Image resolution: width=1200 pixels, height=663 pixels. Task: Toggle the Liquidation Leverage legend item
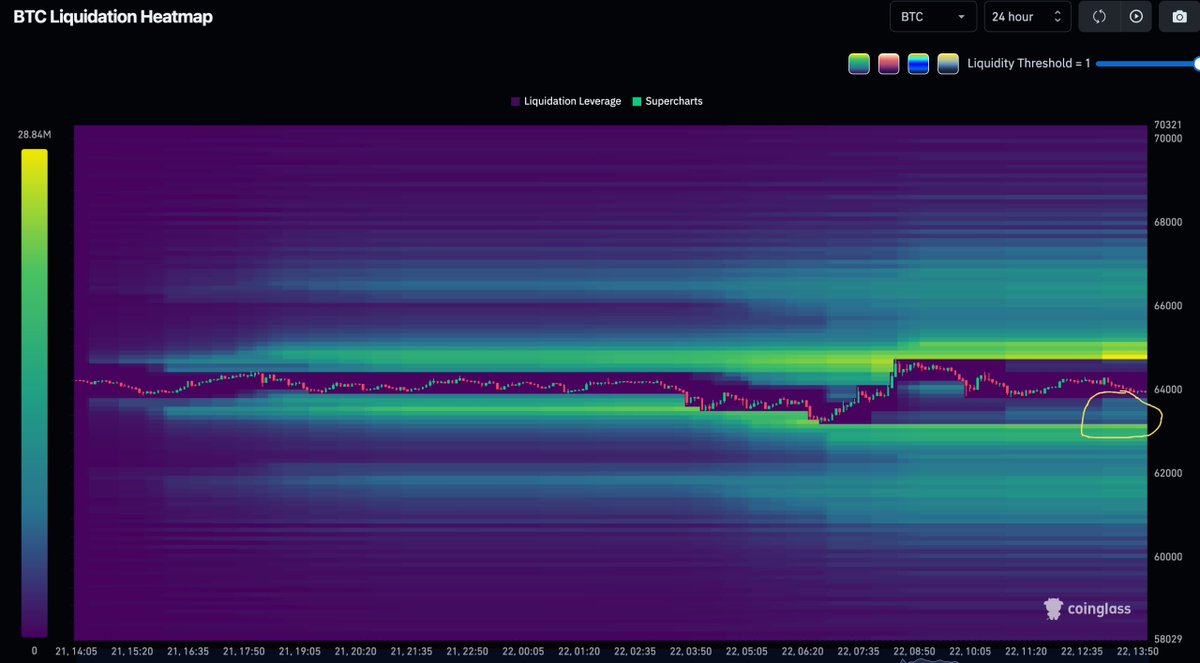coord(566,101)
